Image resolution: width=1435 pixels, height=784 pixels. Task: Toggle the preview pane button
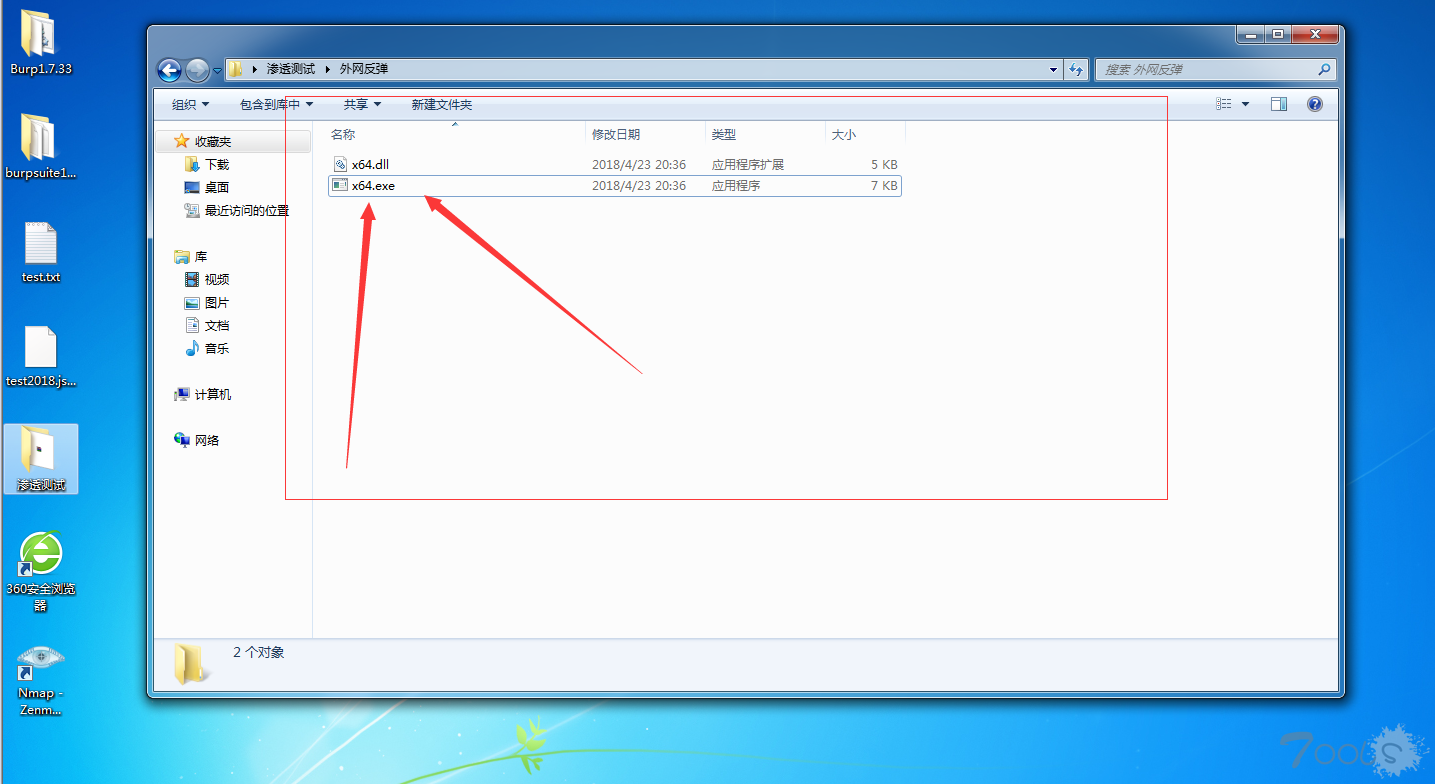coord(1279,104)
